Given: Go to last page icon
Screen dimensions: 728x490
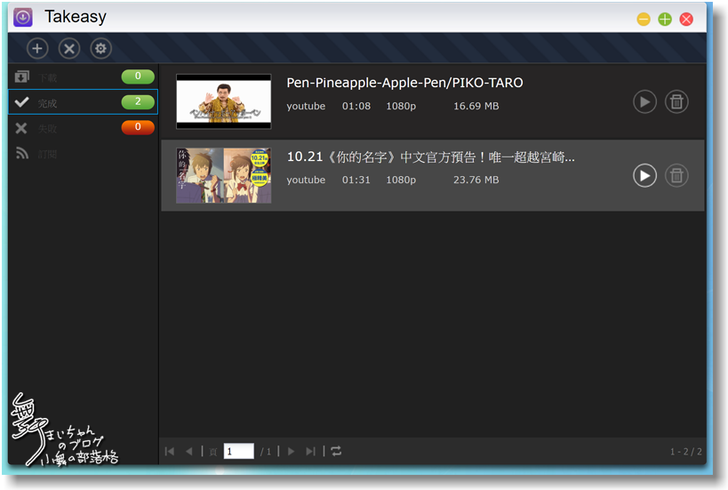Looking at the screenshot, I should pyautogui.click(x=311, y=451).
